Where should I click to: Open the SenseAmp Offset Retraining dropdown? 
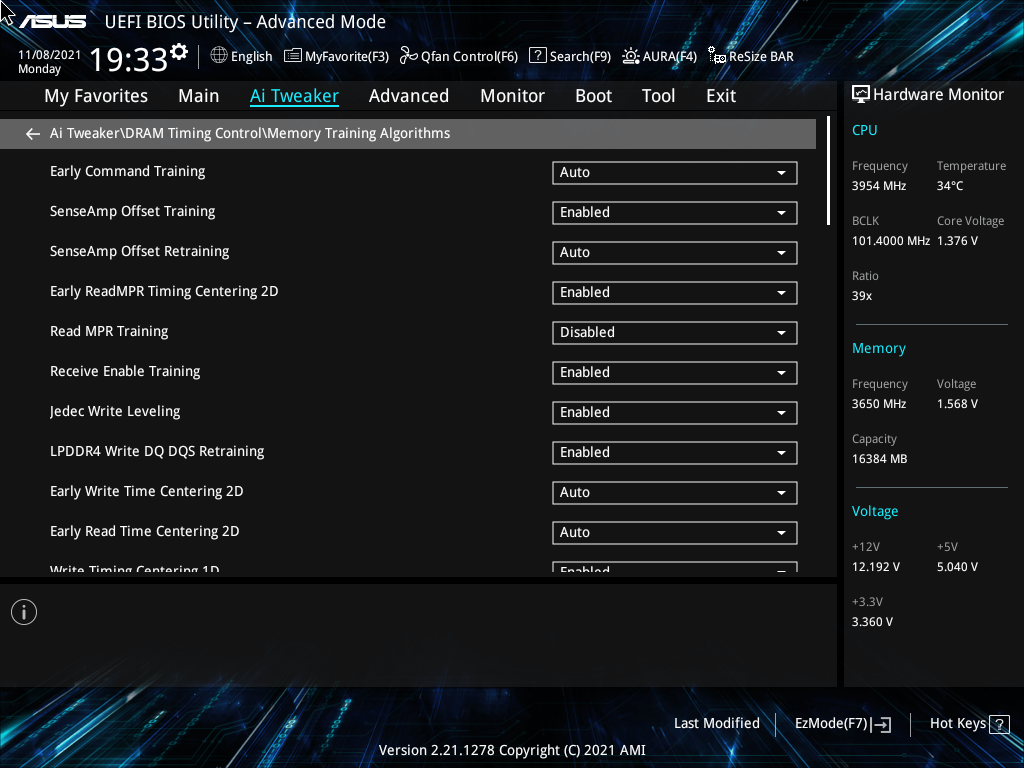coord(675,253)
